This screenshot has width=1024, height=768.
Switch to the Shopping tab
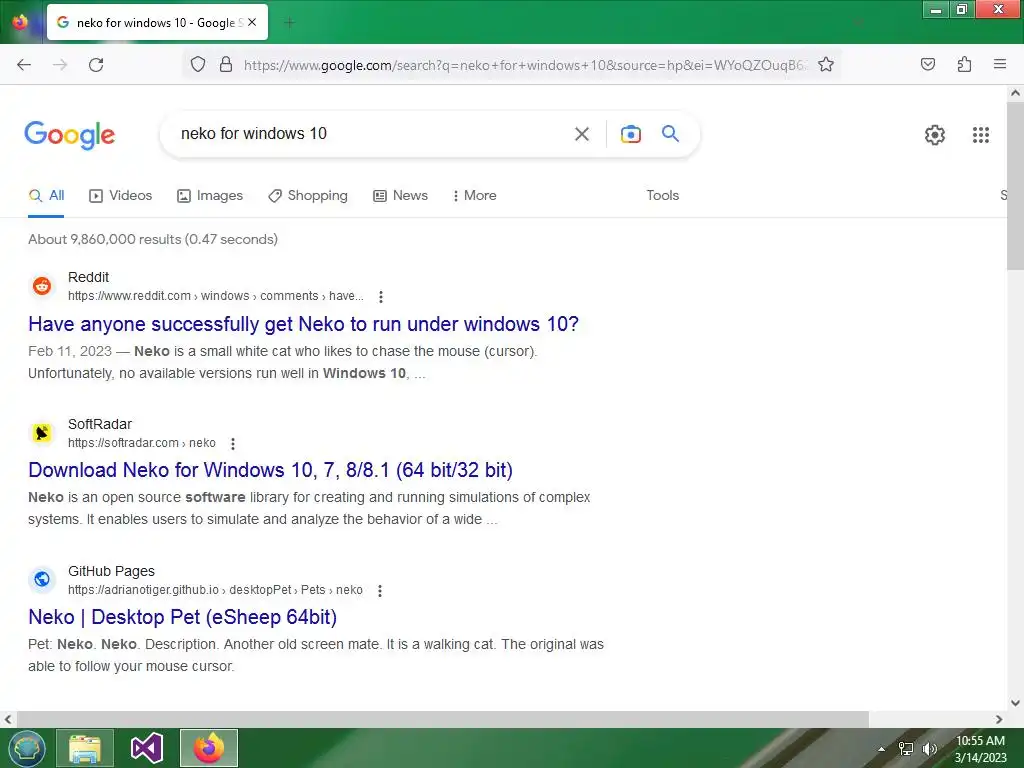pos(308,195)
